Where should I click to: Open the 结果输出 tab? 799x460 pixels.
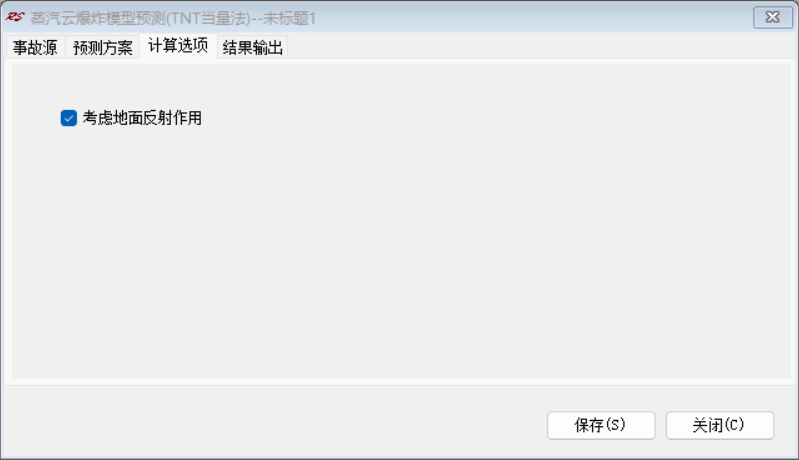pyautogui.click(x=252, y=47)
